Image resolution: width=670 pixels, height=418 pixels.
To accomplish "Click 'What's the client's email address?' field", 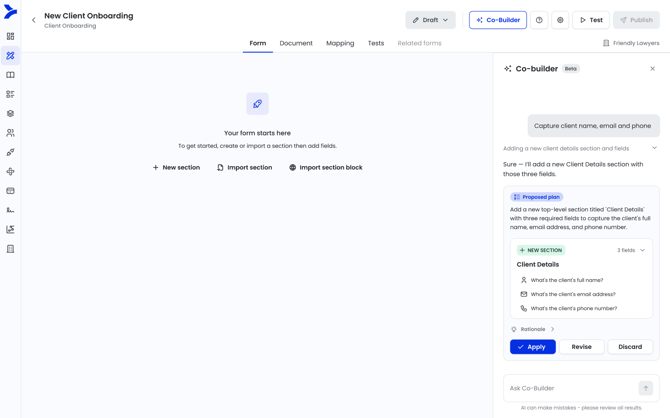I will pos(573,294).
